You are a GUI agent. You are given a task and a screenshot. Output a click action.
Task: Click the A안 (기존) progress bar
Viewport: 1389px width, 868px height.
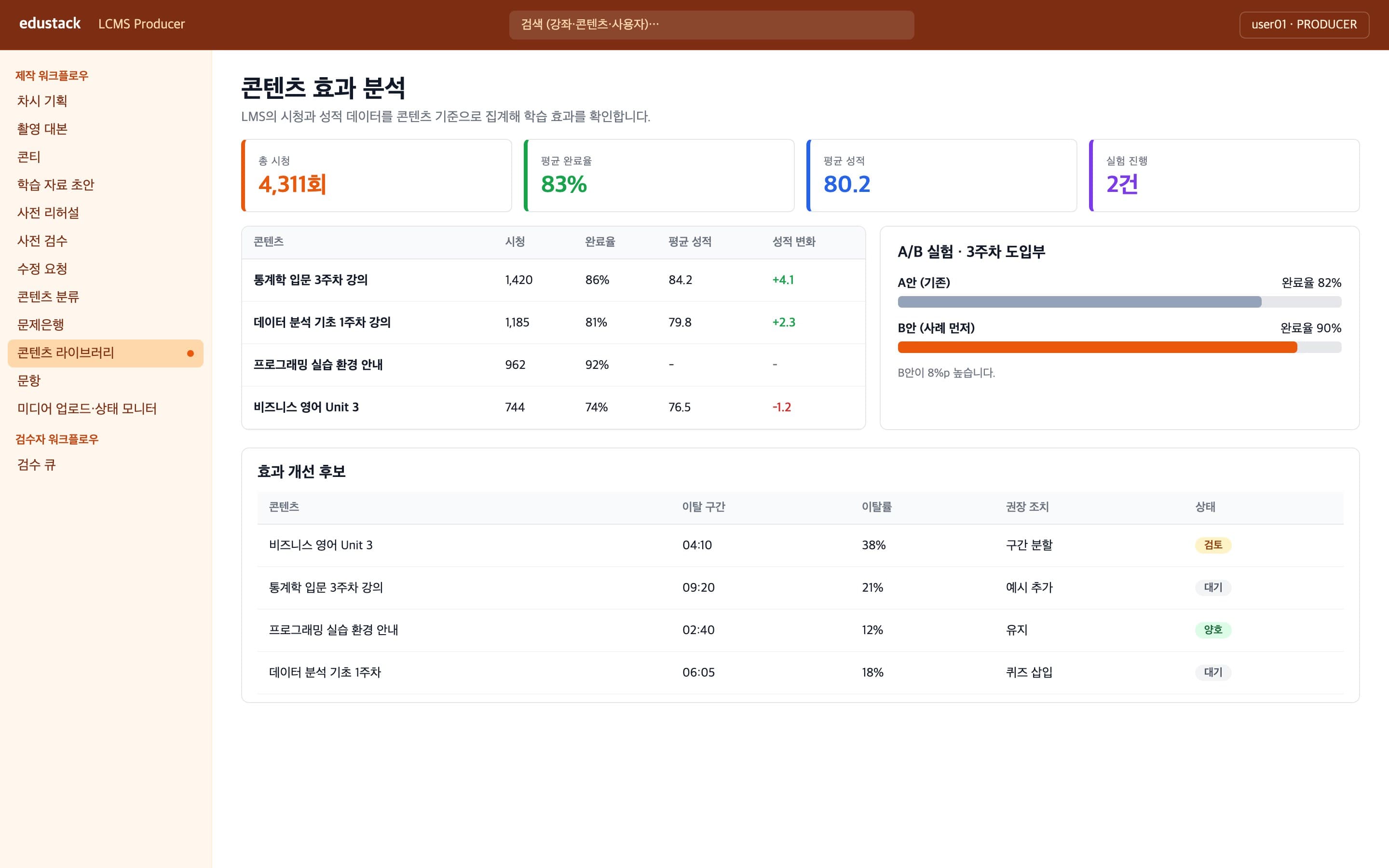1119,302
